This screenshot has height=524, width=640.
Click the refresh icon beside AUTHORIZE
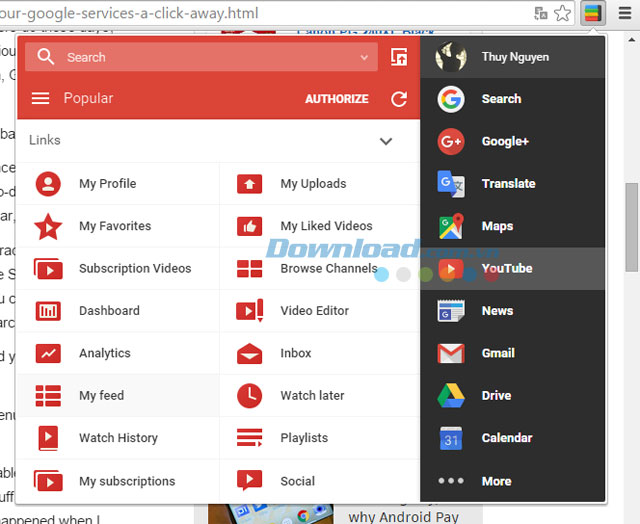[x=399, y=99]
